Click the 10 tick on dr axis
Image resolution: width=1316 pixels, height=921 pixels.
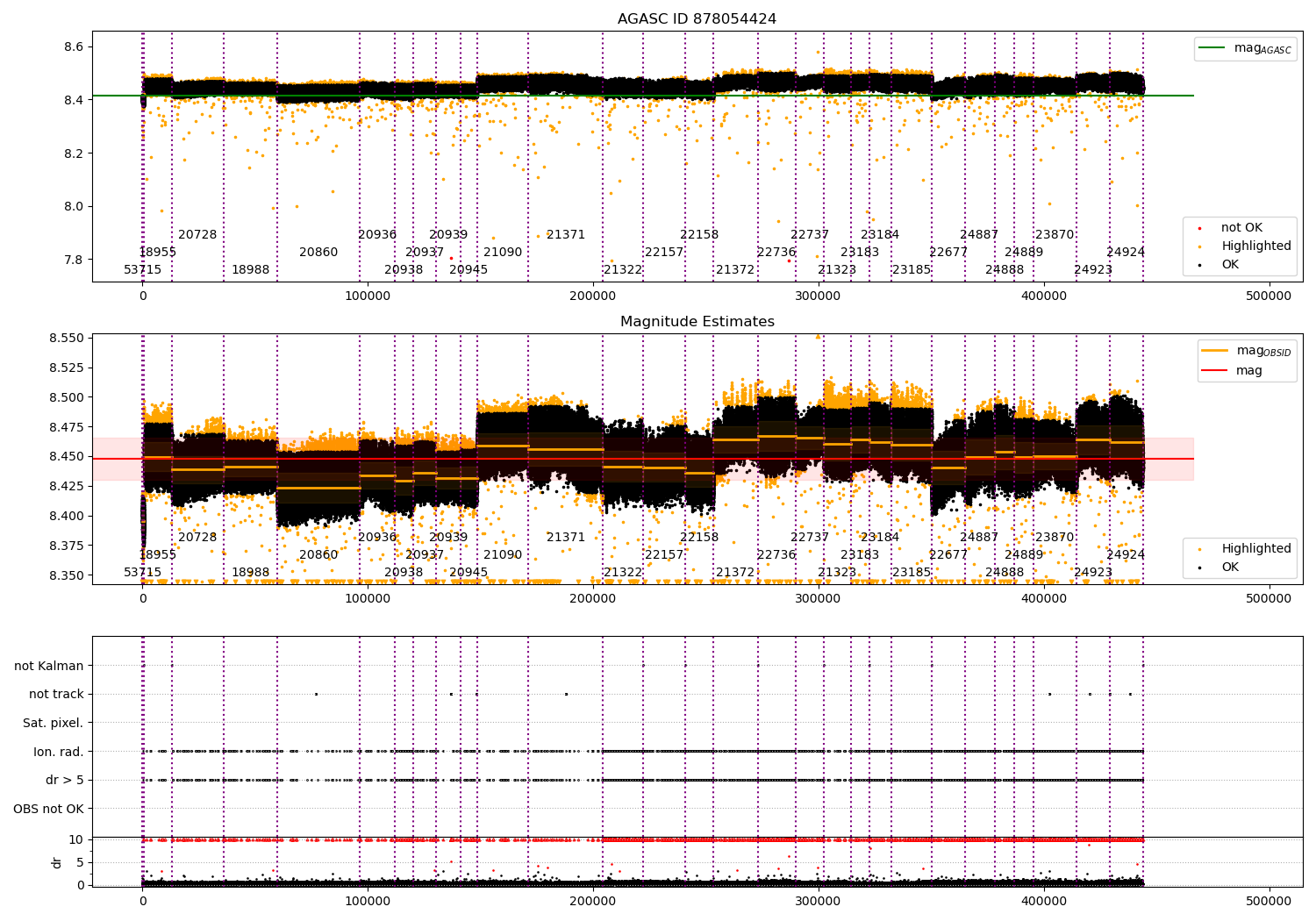coord(76,840)
